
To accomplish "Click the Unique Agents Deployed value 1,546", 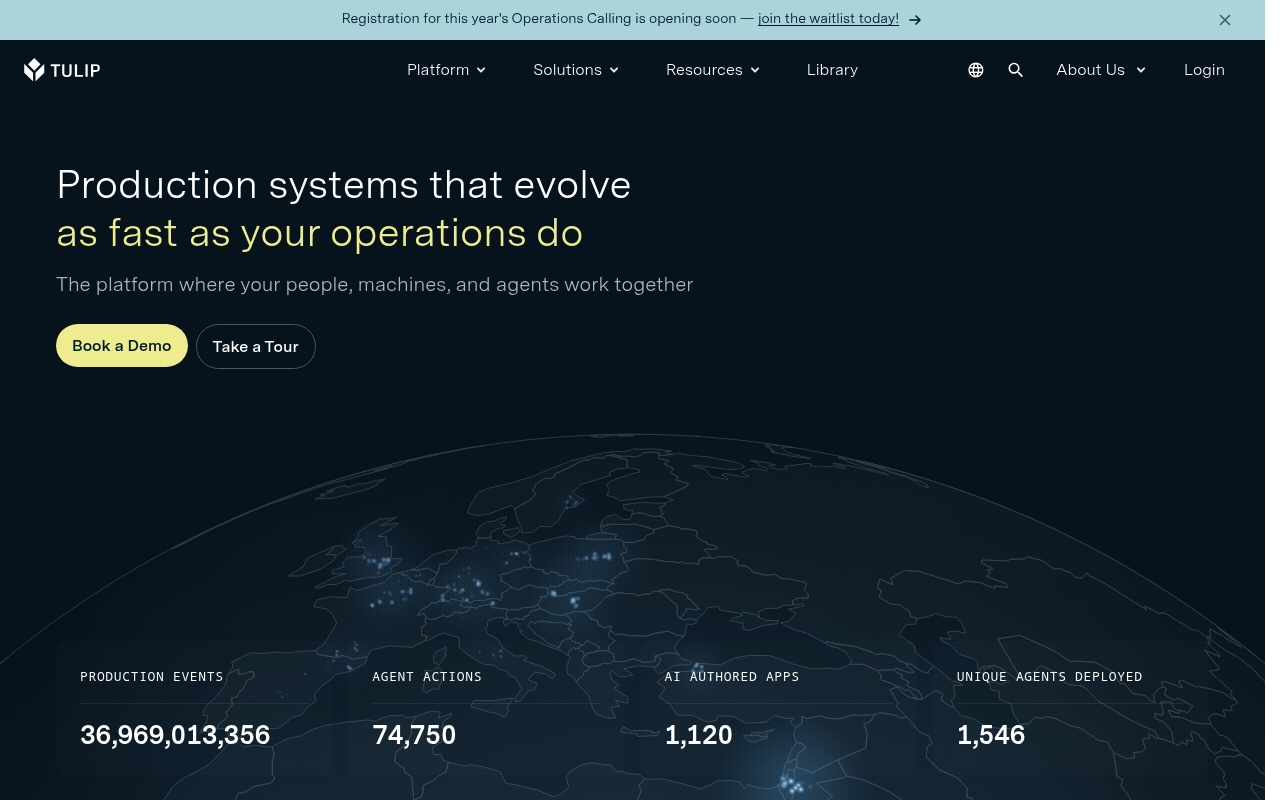I will coord(991,735).
